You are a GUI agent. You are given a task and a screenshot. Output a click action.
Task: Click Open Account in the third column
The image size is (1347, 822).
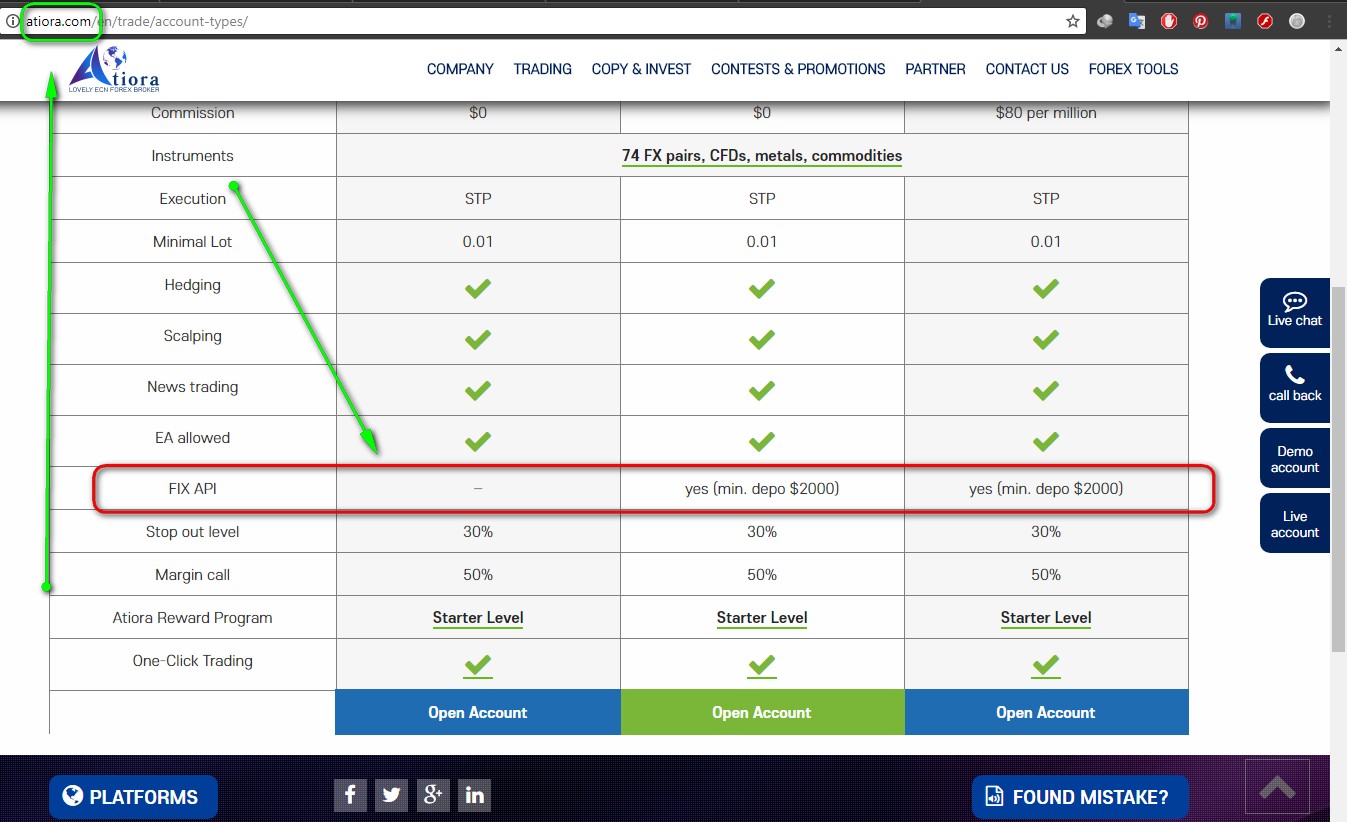click(x=1046, y=713)
